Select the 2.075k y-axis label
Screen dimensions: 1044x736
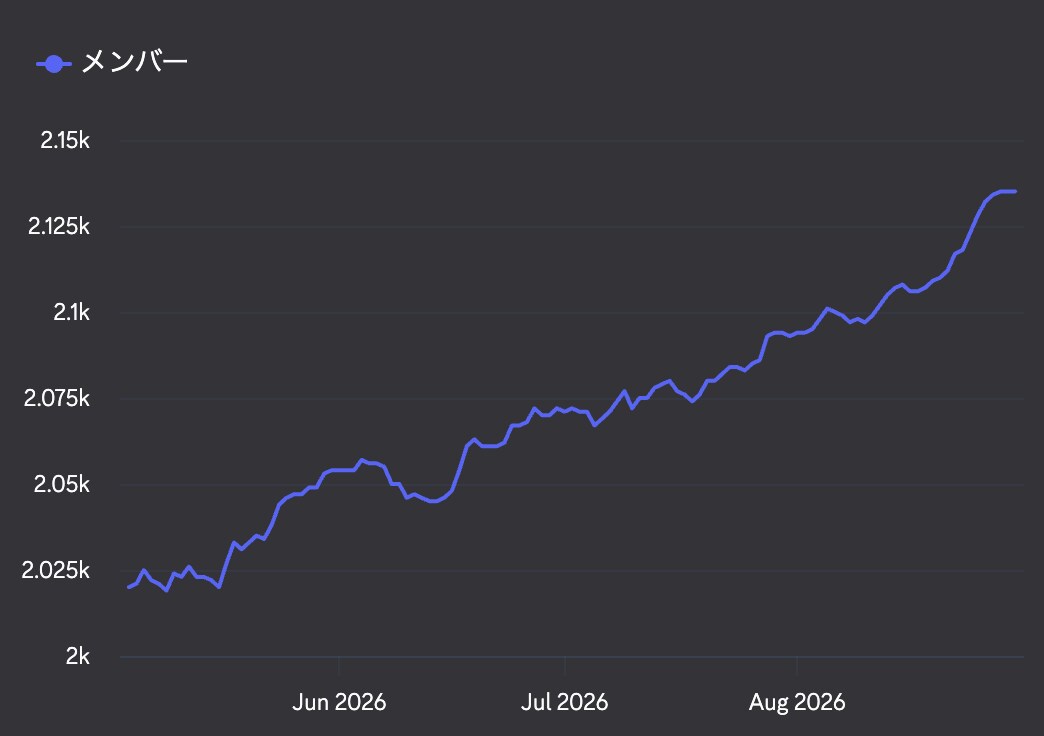coord(57,398)
